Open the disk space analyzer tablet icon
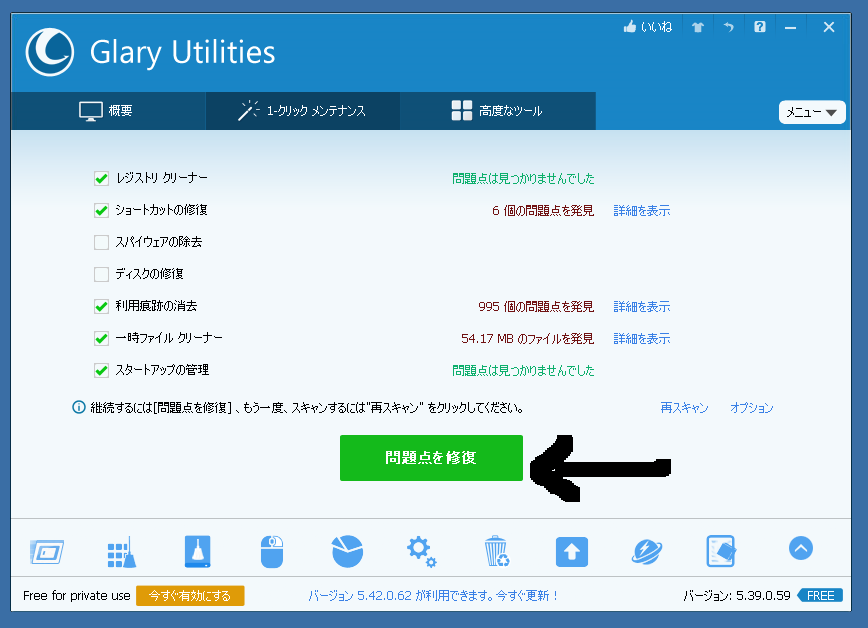The image size is (868, 628). [47, 552]
